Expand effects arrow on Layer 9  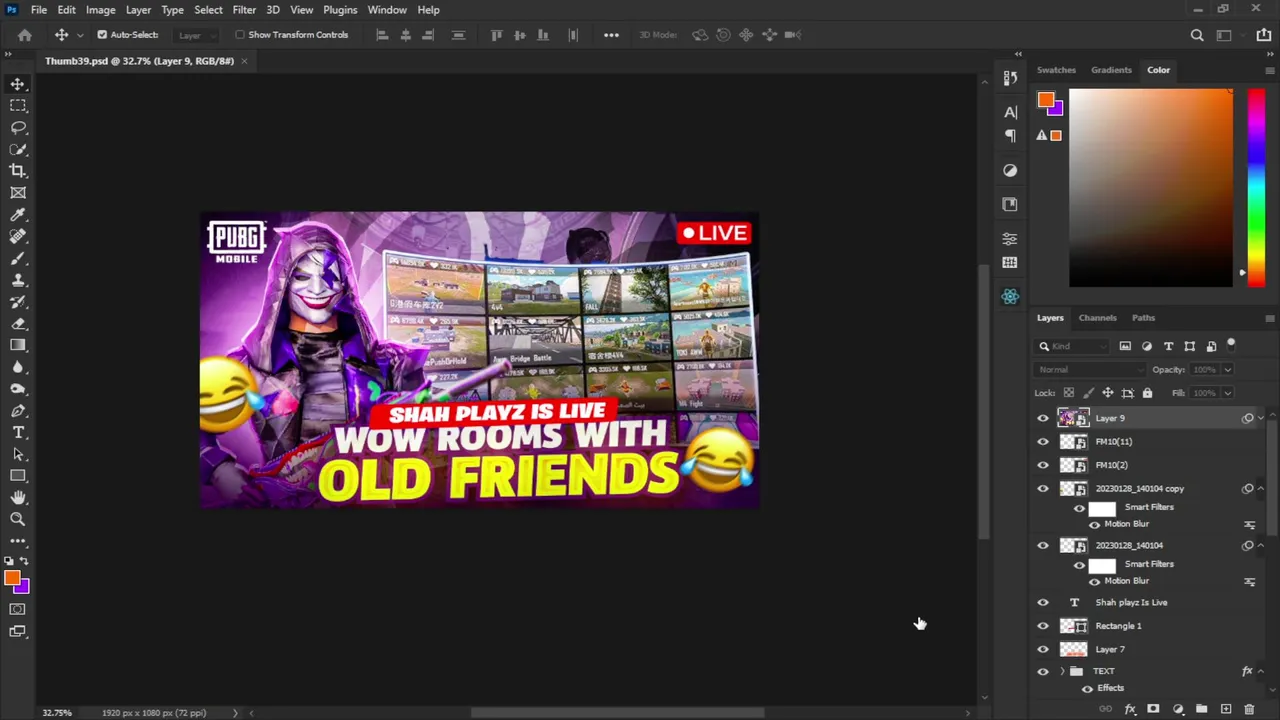[x=1260, y=418]
